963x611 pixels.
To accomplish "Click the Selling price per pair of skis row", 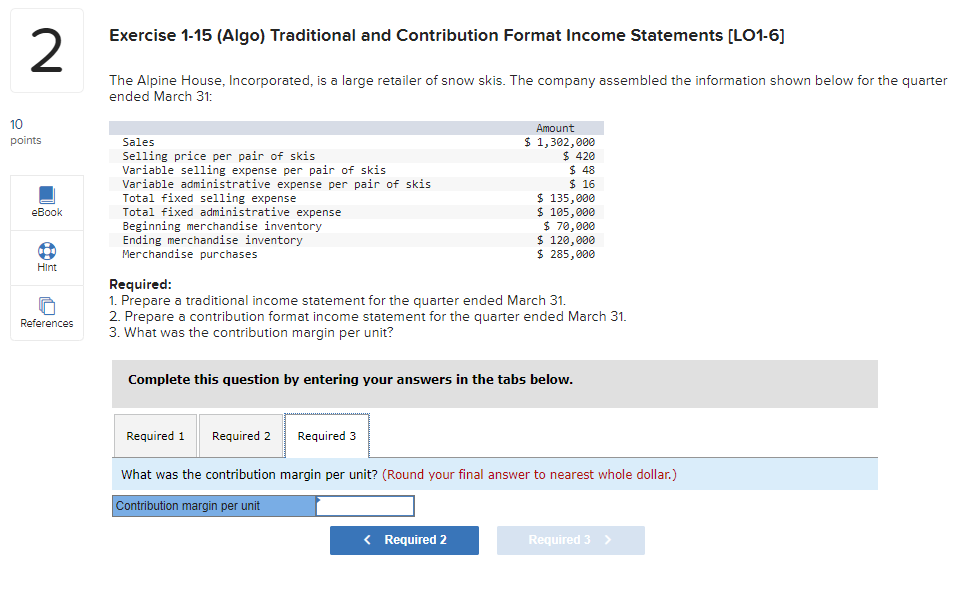I will coord(356,156).
